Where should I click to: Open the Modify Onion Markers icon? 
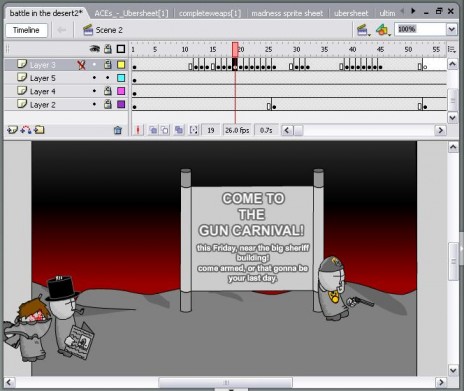[x=193, y=130]
